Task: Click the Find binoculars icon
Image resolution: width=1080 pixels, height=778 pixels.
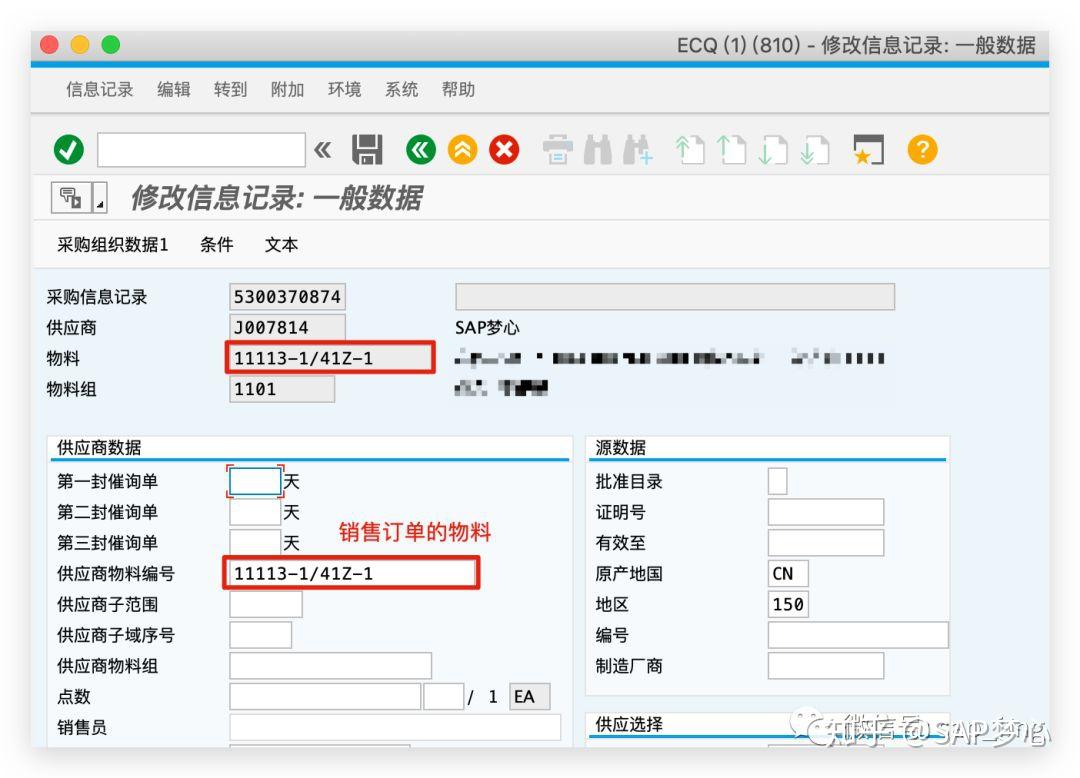Action: pos(598,149)
